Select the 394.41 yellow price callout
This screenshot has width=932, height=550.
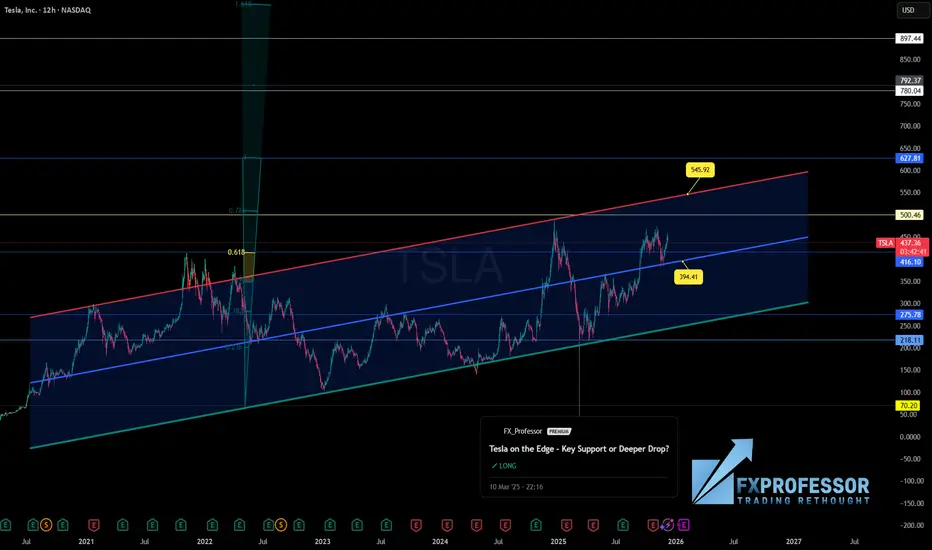pos(688,276)
